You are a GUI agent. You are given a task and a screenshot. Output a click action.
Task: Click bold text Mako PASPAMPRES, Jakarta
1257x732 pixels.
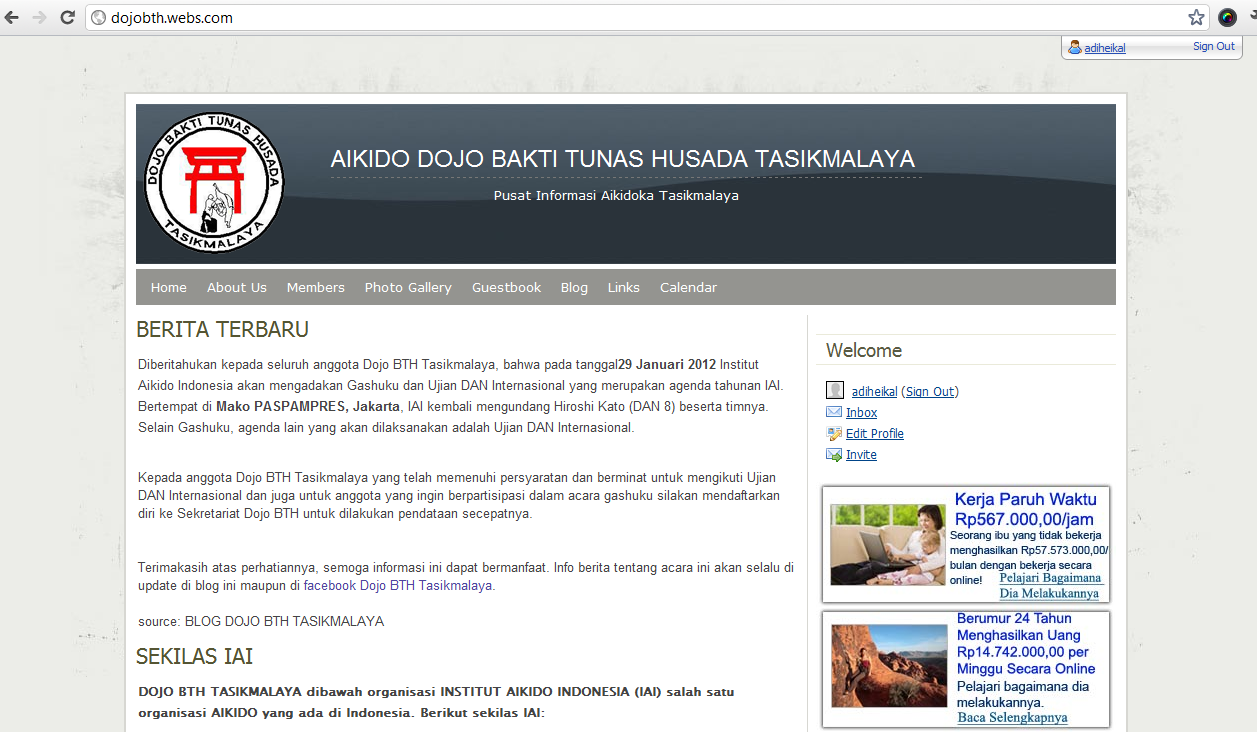pyautogui.click(x=308, y=407)
